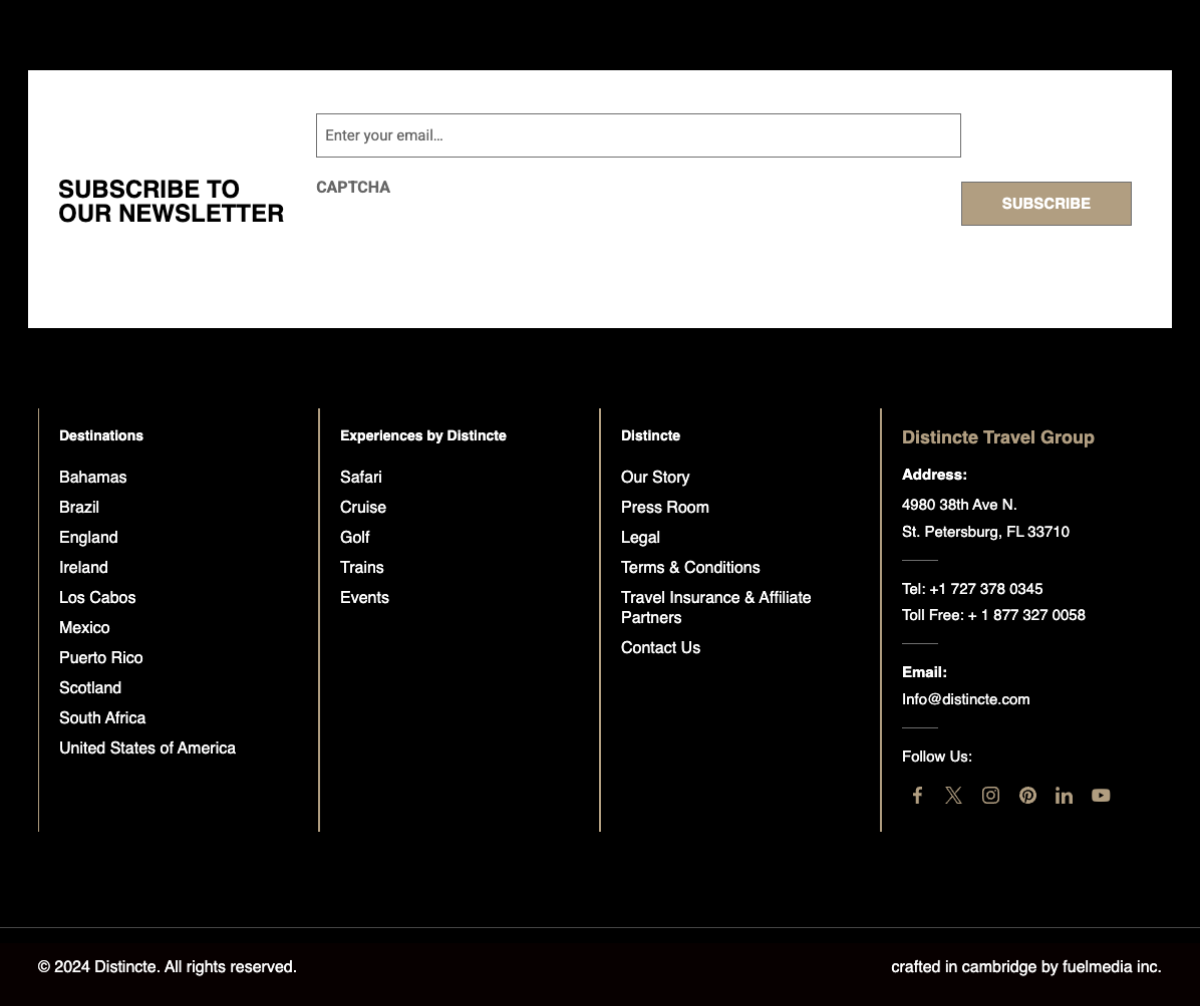This screenshot has height=1006, width=1200.
Task: Click the email input field
Action: click(x=638, y=135)
